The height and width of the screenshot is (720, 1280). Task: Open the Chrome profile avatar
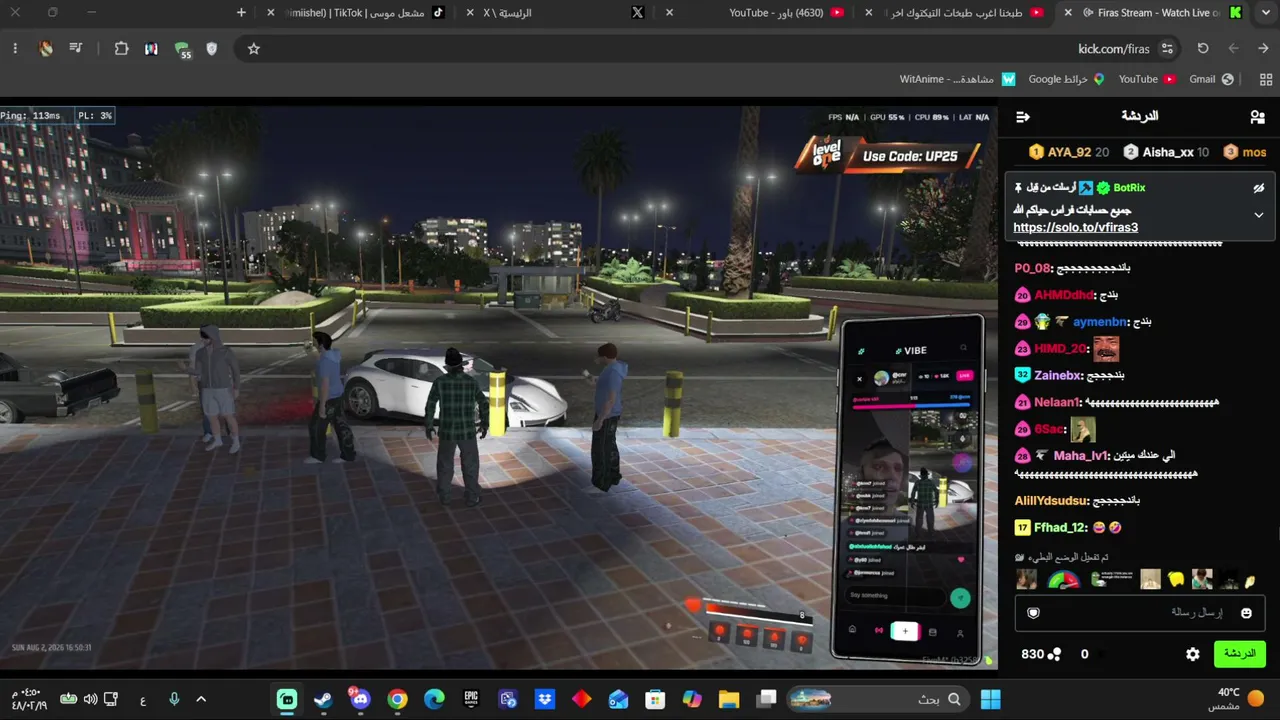coord(46,49)
